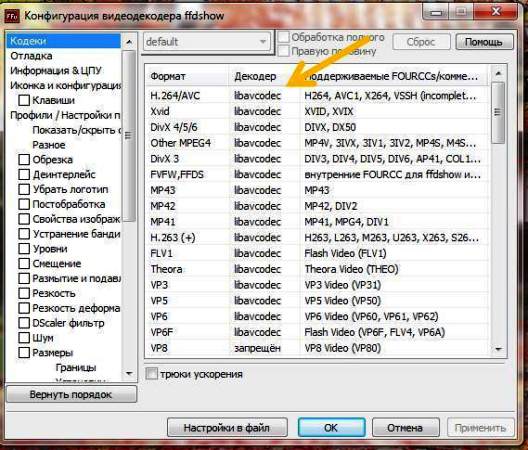Open the default preset dropdown

(x=206, y=42)
